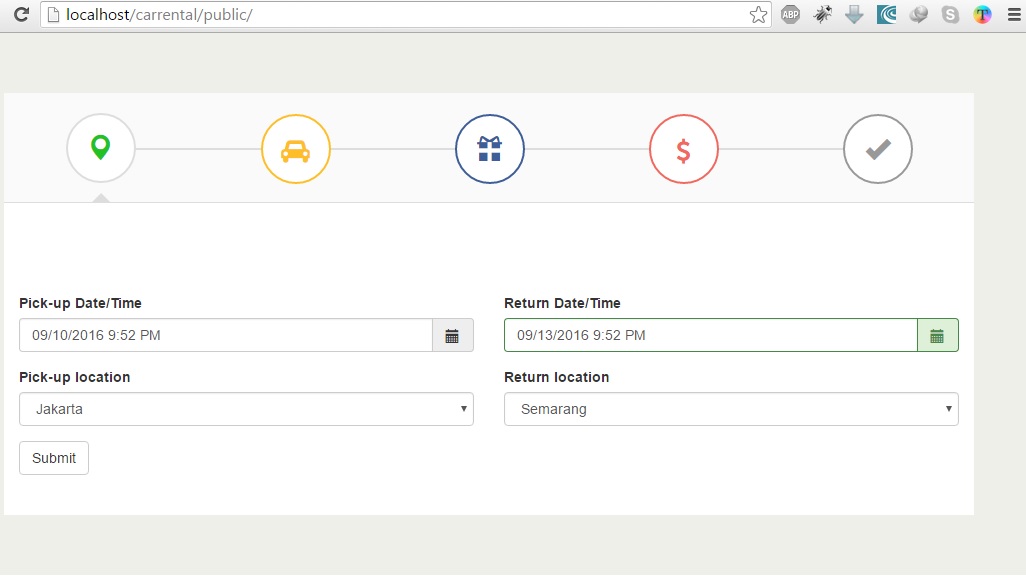1026x578 pixels.
Task: Click the grey globe extension icon
Action: [x=919, y=14]
